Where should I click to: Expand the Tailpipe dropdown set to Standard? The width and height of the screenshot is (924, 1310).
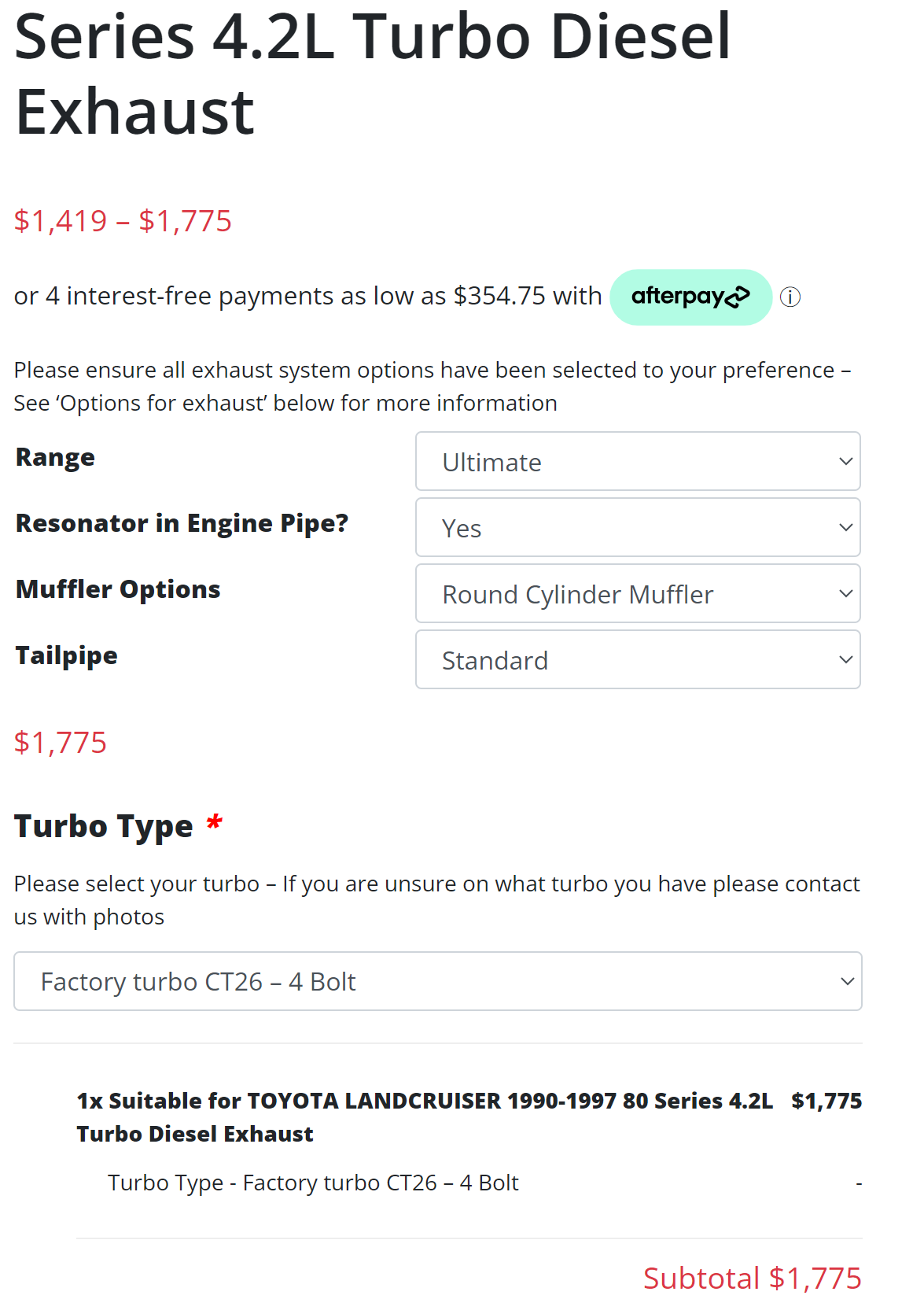pyautogui.click(x=637, y=660)
